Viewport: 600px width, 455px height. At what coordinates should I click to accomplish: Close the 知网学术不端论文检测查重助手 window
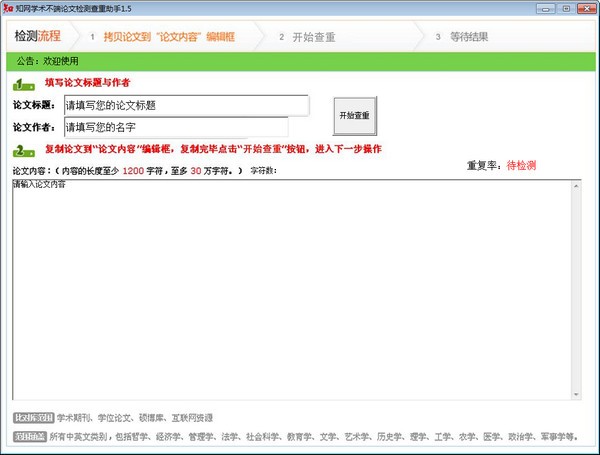585,8
